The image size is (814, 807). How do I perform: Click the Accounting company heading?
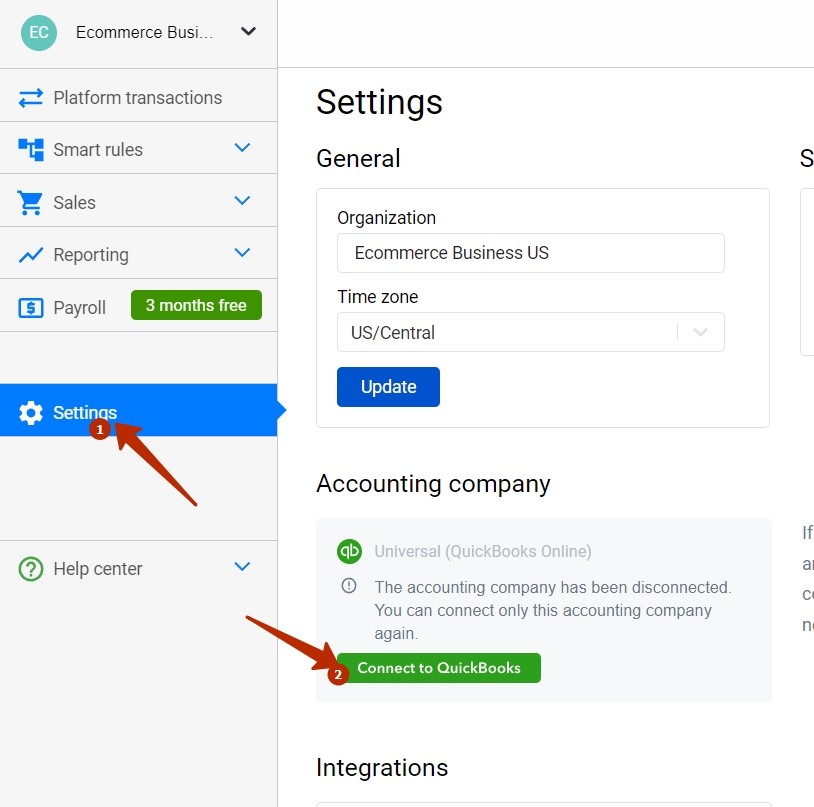click(433, 484)
